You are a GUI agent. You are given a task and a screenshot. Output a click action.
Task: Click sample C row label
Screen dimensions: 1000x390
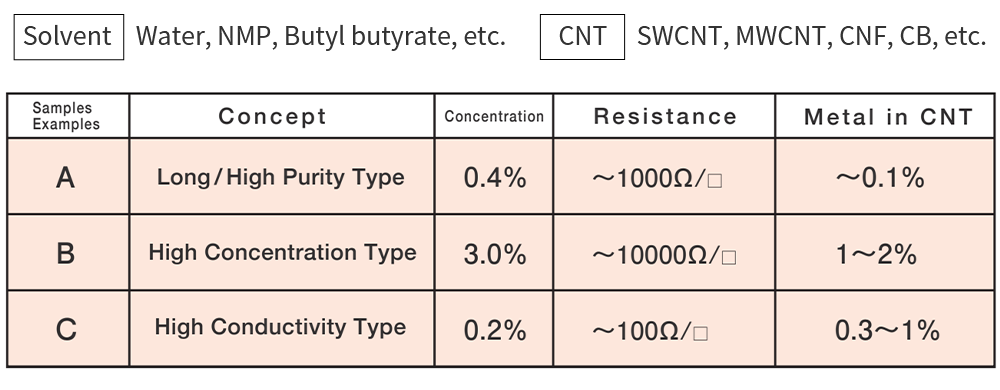coord(68,329)
